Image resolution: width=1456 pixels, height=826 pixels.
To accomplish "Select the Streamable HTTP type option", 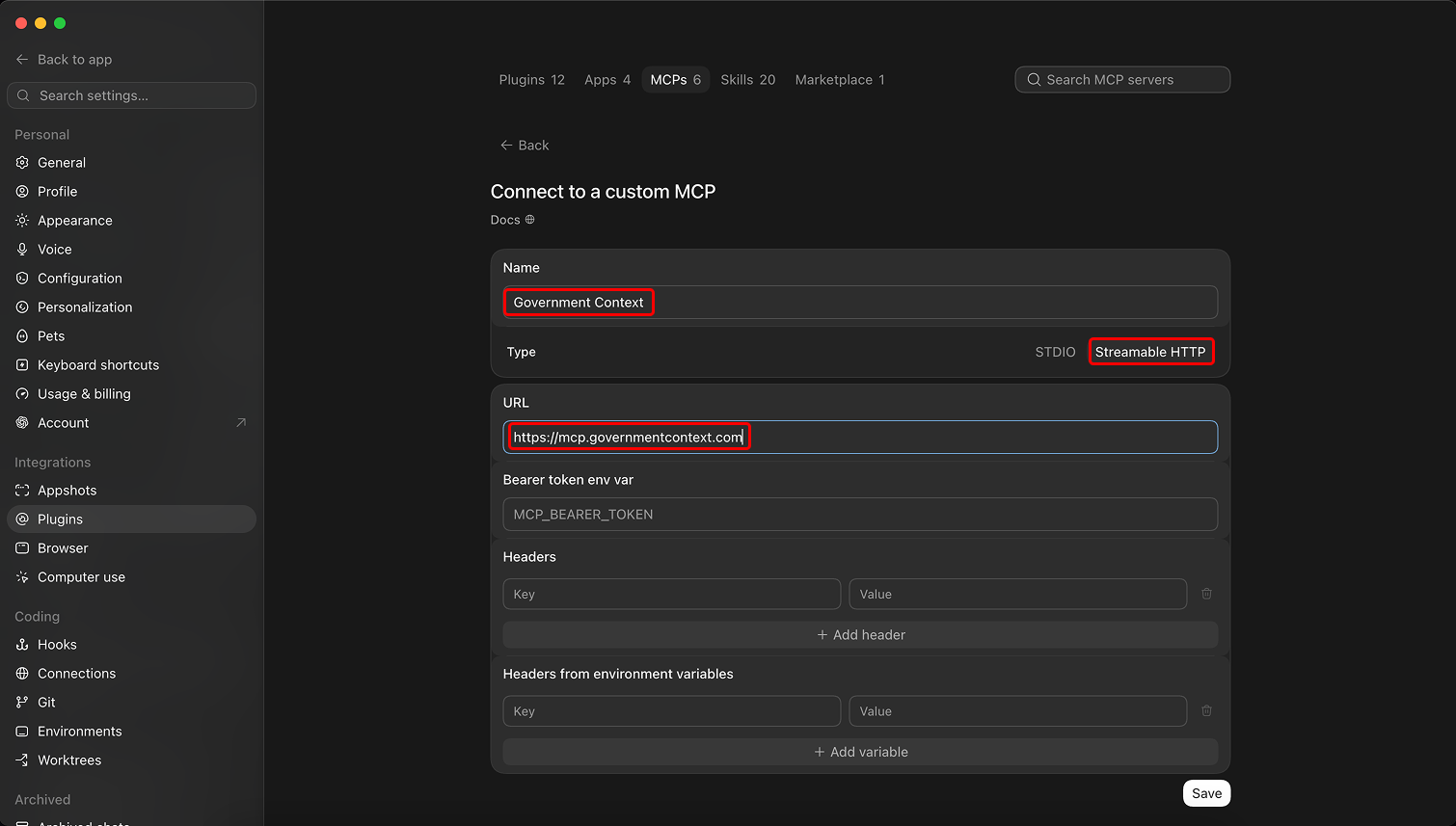I will [1150, 352].
